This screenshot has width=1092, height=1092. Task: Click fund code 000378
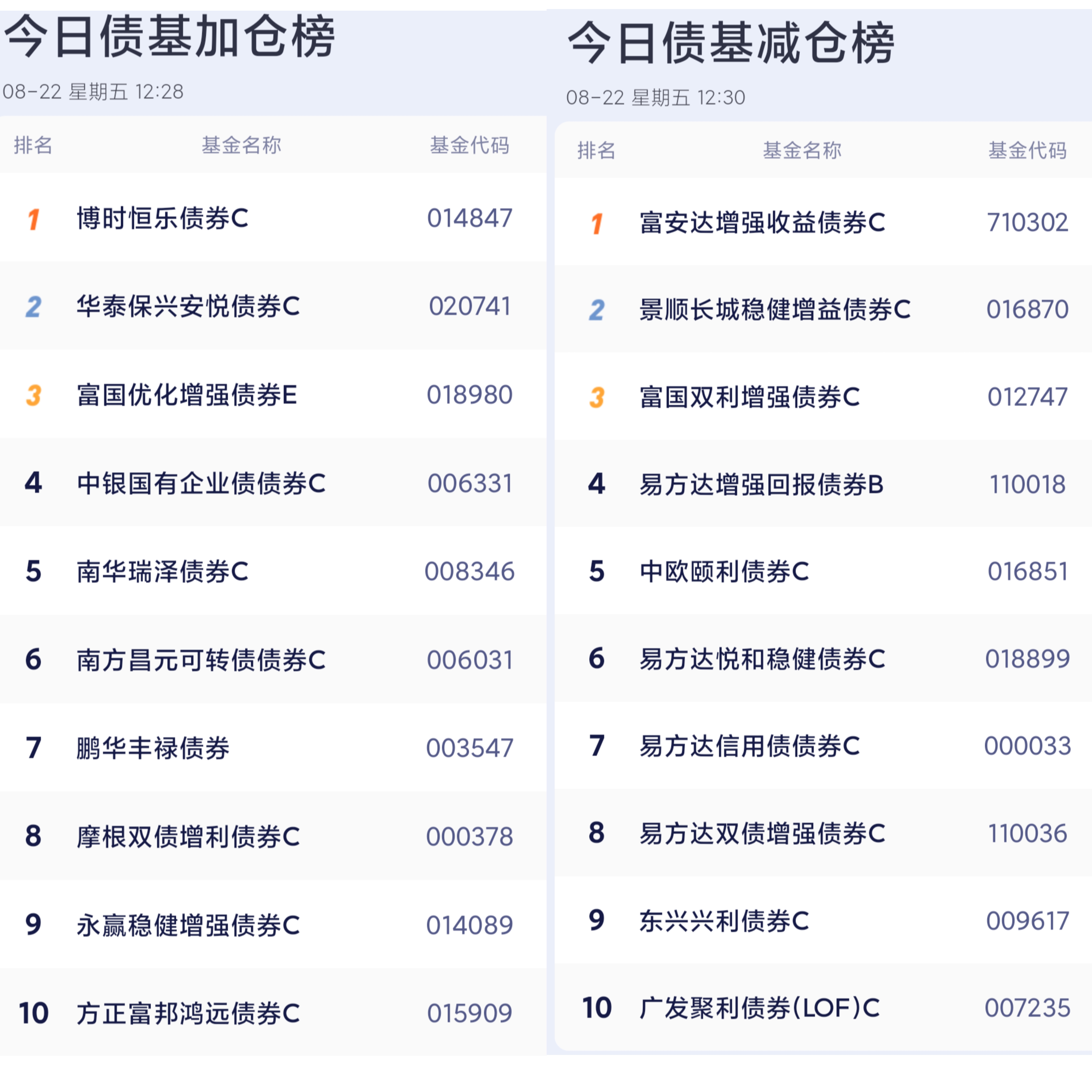click(x=470, y=837)
